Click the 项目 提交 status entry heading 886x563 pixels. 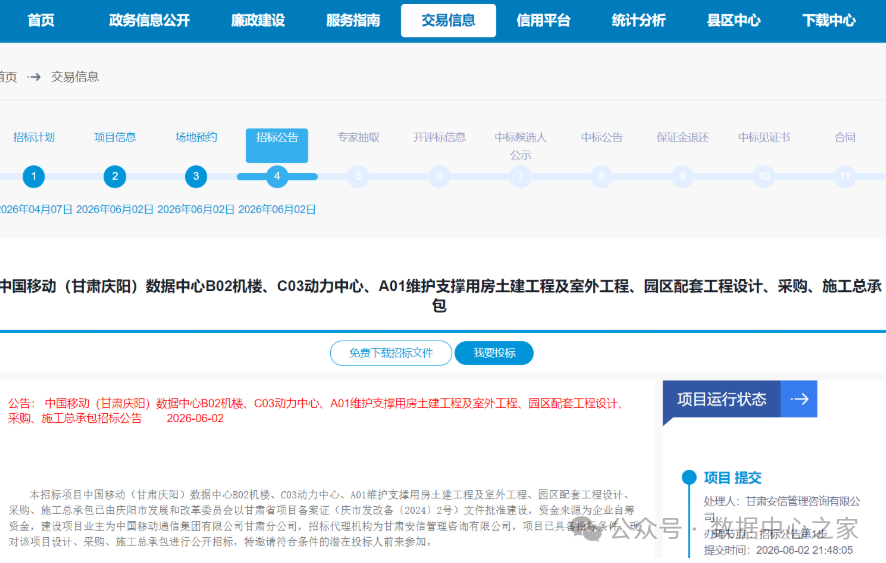tap(733, 478)
